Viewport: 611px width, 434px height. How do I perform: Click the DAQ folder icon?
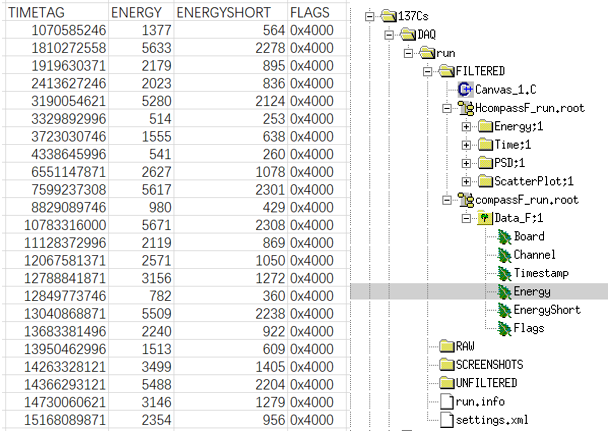pyautogui.click(x=408, y=34)
